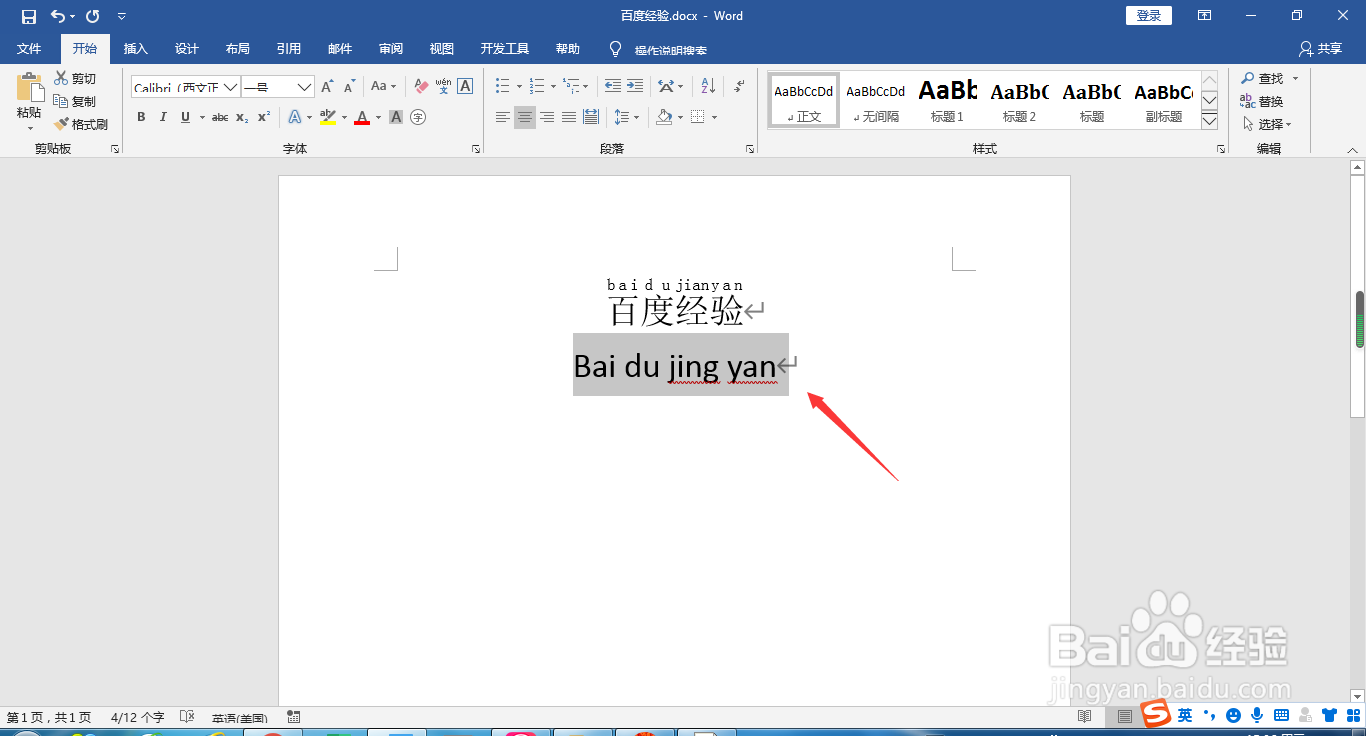Open line spacing dropdown
Screen dimensions: 1366x736
(x=626, y=117)
